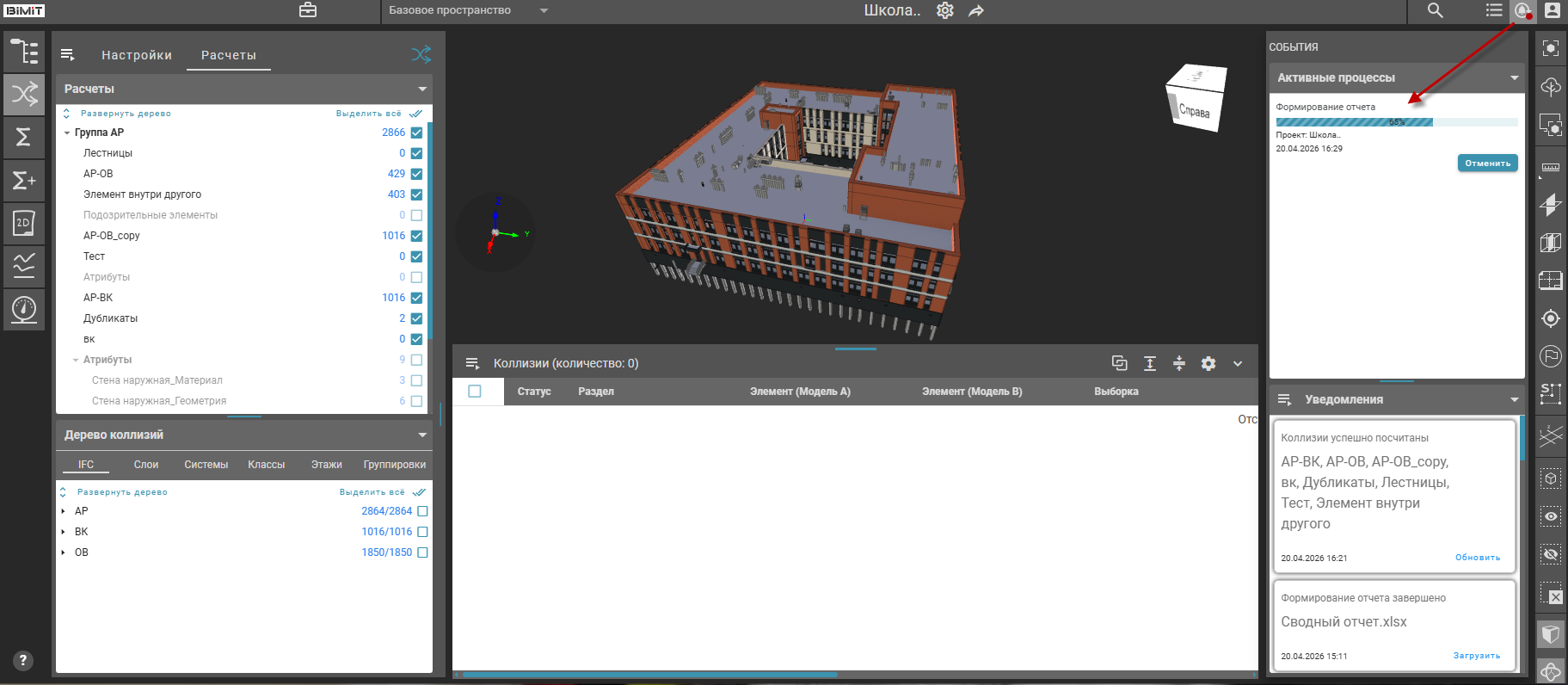
Task: Enable the Подозрительные элементы checkbox
Action: tap(416, 215)
